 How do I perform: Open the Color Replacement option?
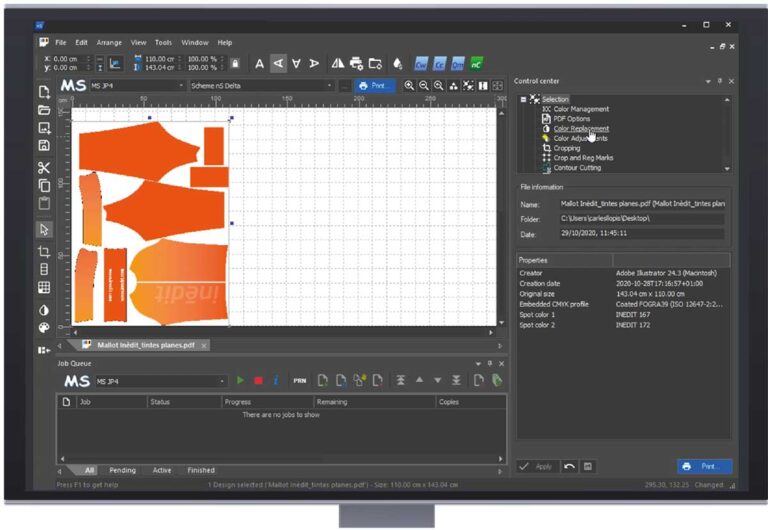coord(581,129)
